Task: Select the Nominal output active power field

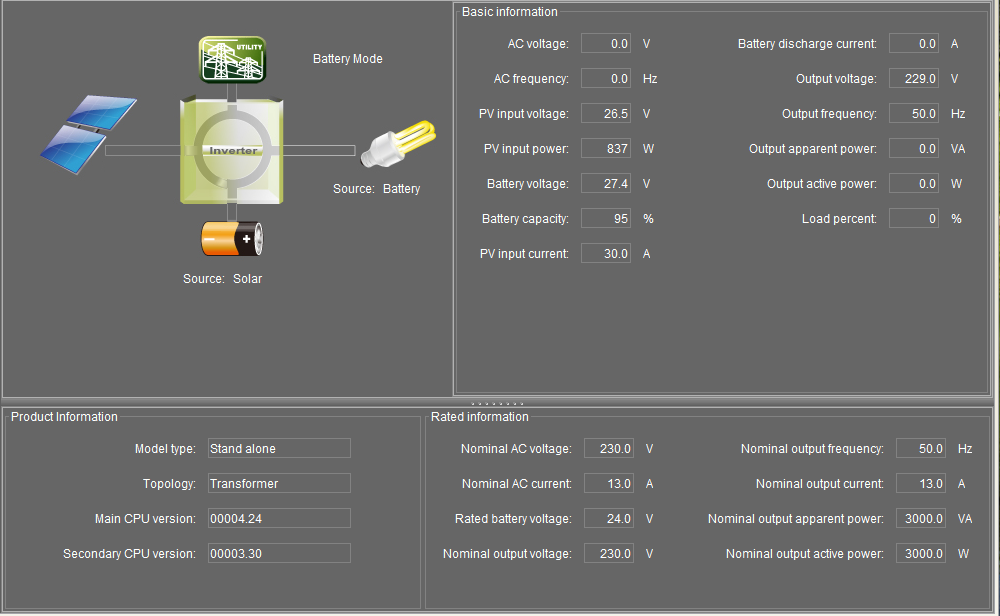Action: tap(920, 554)
